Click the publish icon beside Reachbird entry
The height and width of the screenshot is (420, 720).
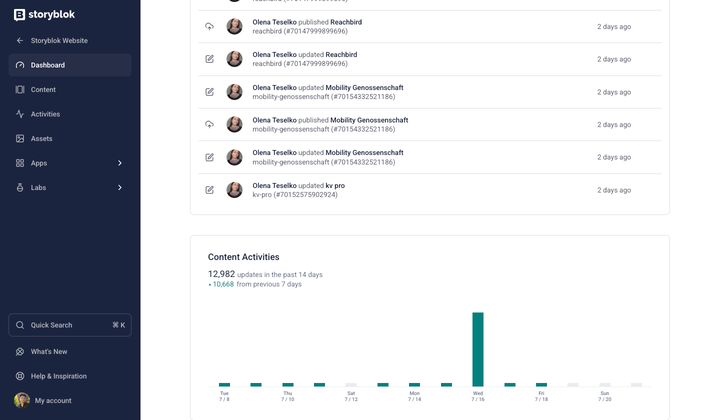209,27
